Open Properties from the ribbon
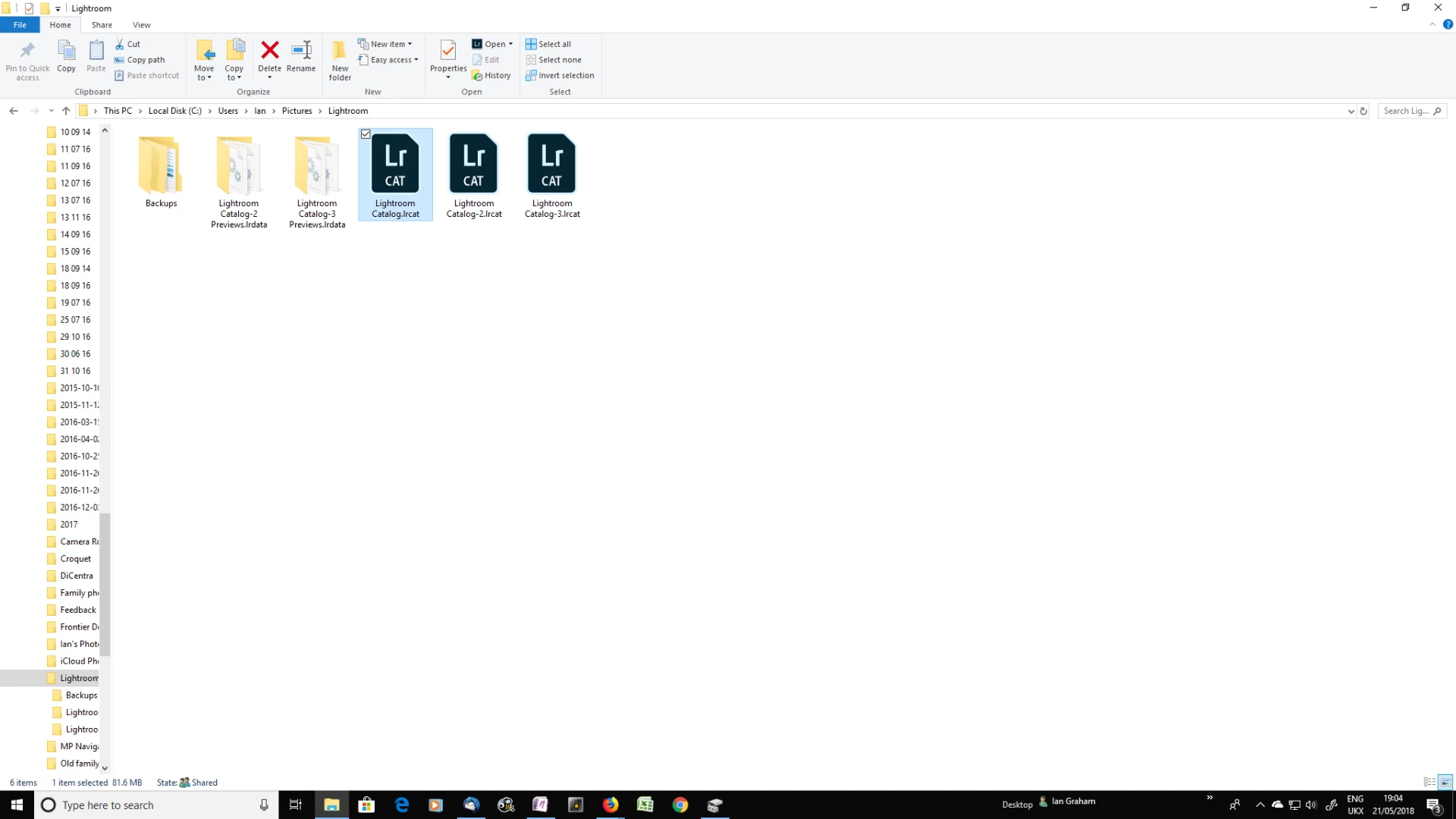Image resolution: width=1456 pixels, height=819 pixels. pyautogui.click(x=447, y=52)
